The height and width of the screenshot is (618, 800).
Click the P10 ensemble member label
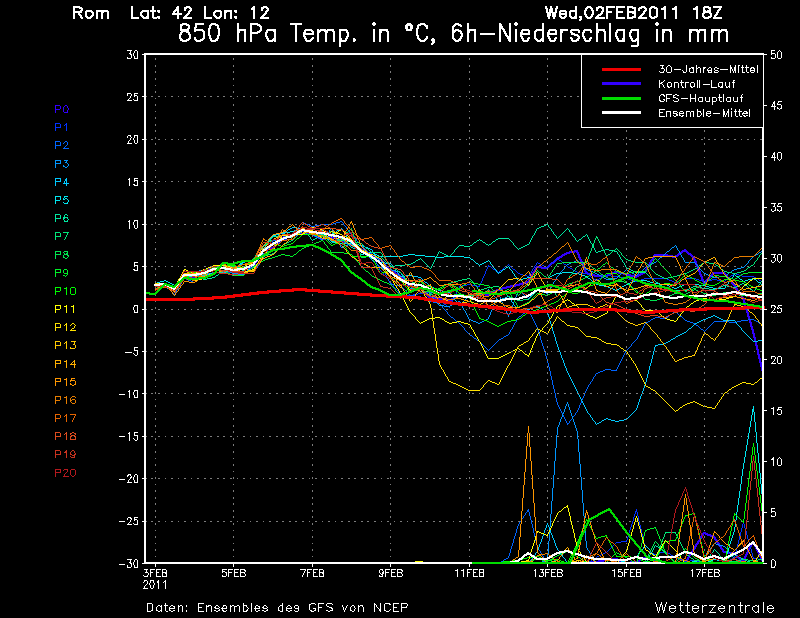(64, 291)
